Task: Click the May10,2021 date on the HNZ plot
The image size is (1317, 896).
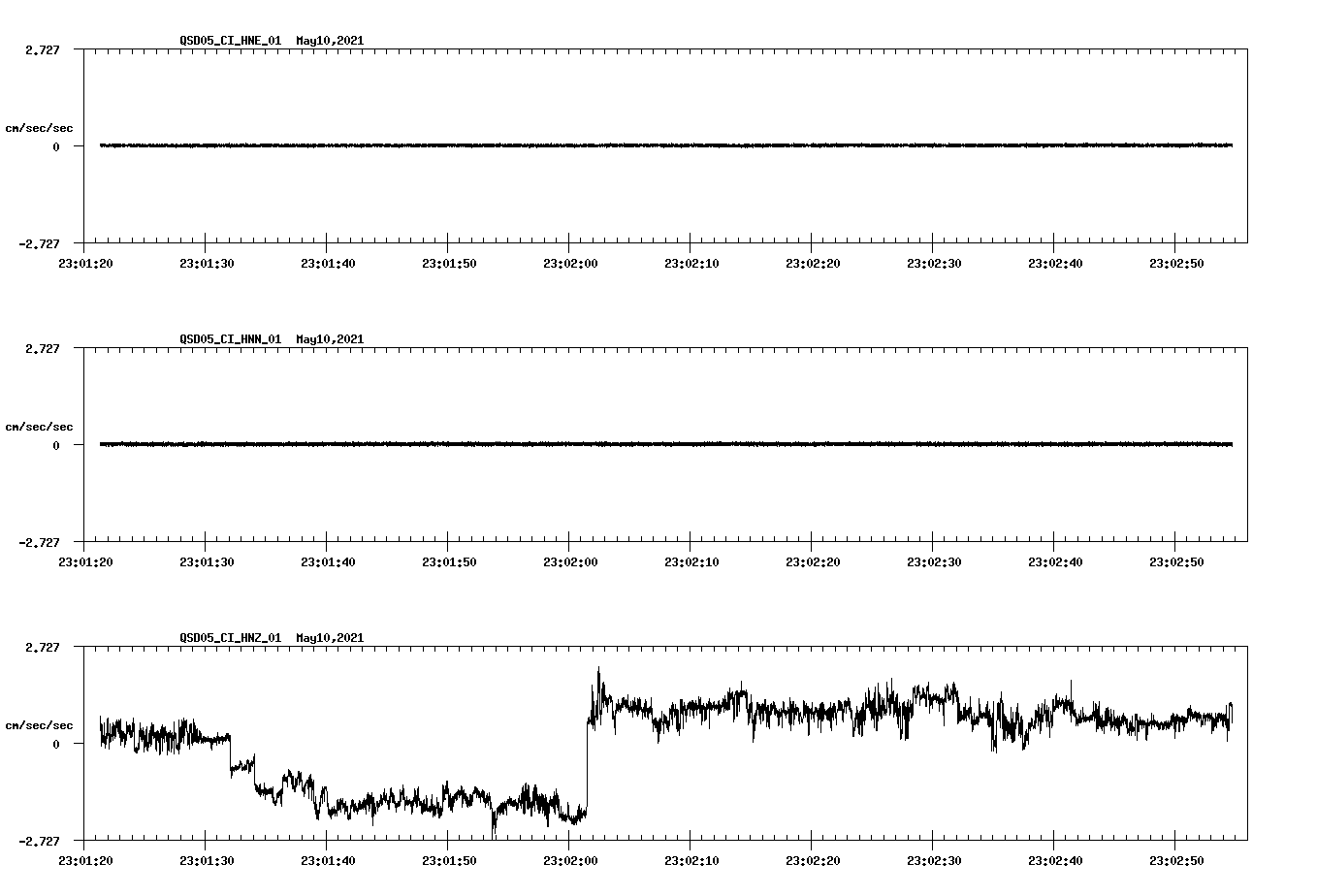Action: 330,639
